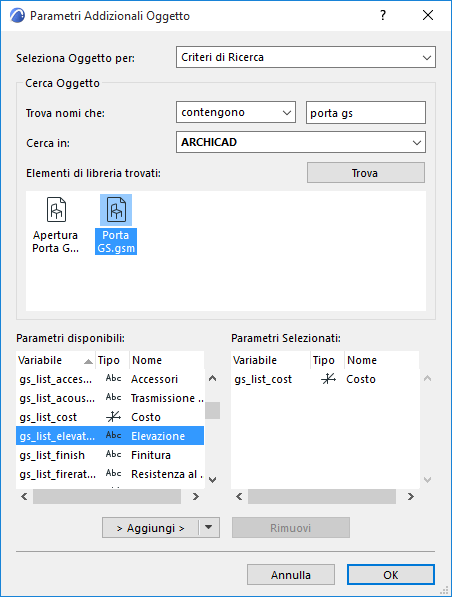Close the Parametri Addizionali Oggetto dialog
Image resolution: width=452 pixels, height=597 pixels.
[x=428, y=15]
